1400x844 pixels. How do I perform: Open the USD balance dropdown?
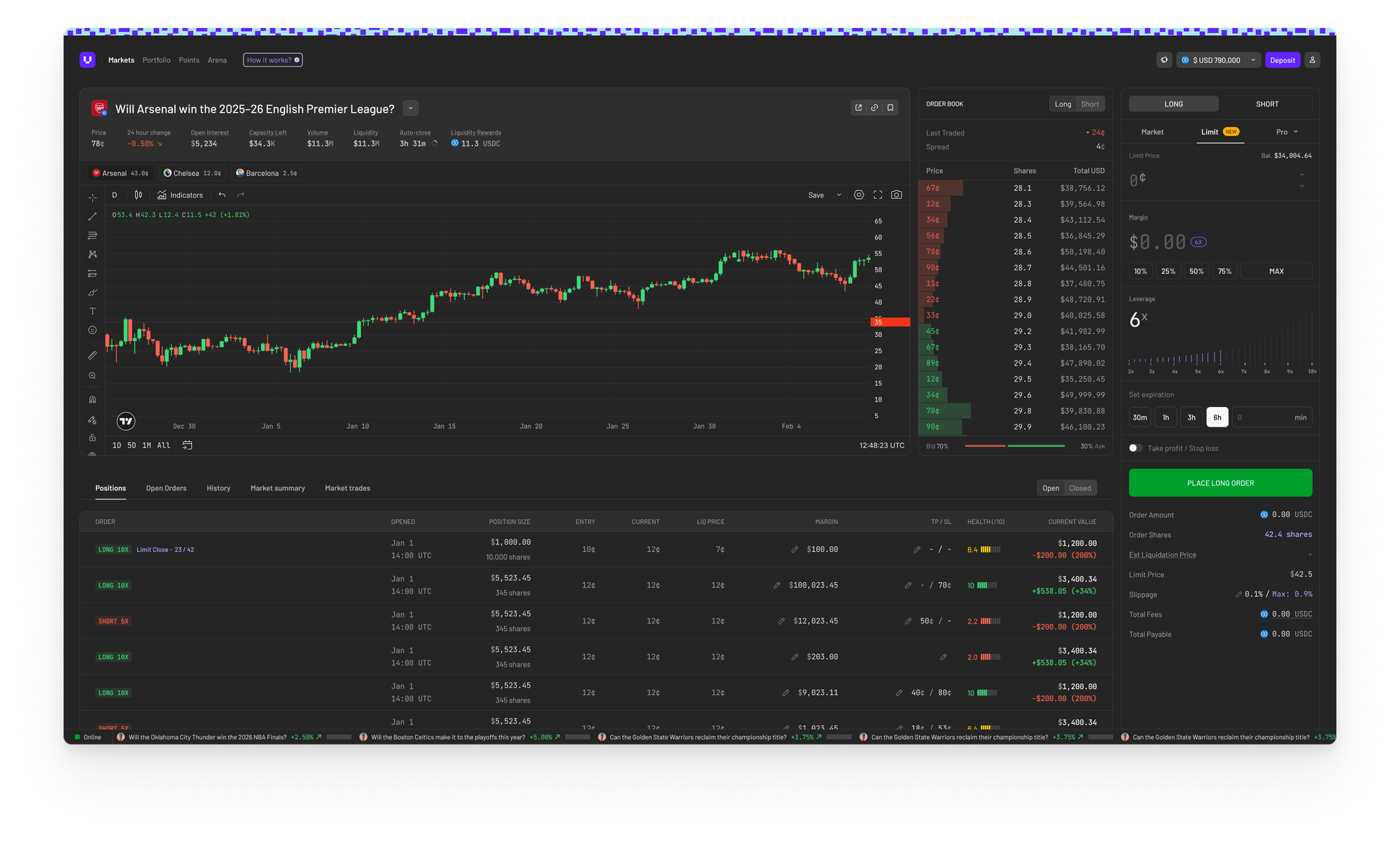1254,60
